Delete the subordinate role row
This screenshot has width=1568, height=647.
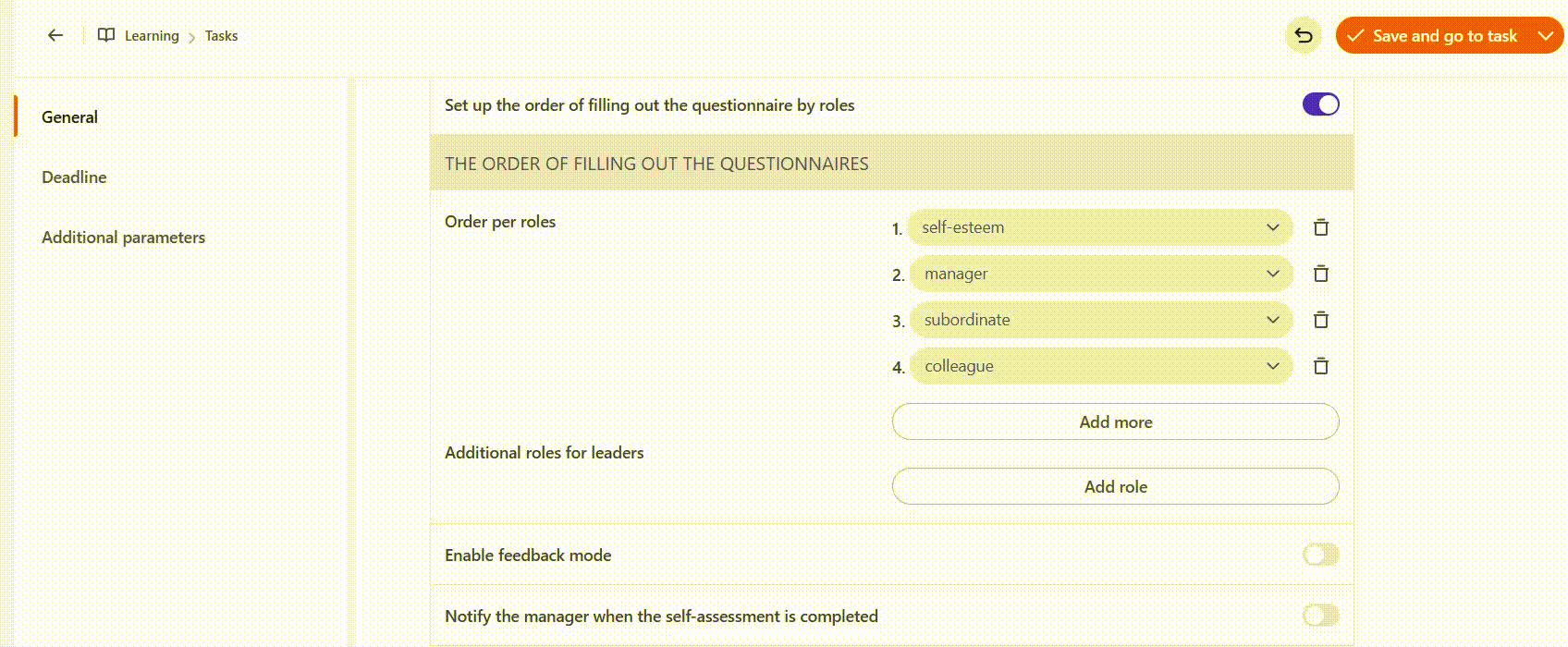click(x=1321, y=320)
